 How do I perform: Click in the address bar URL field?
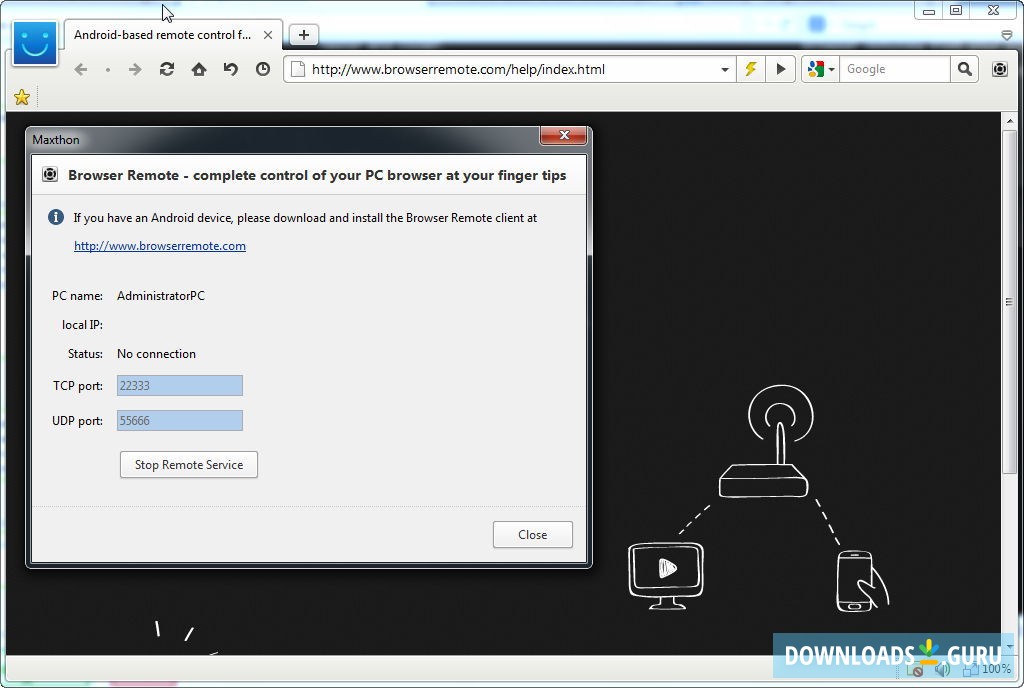point(511,69)
